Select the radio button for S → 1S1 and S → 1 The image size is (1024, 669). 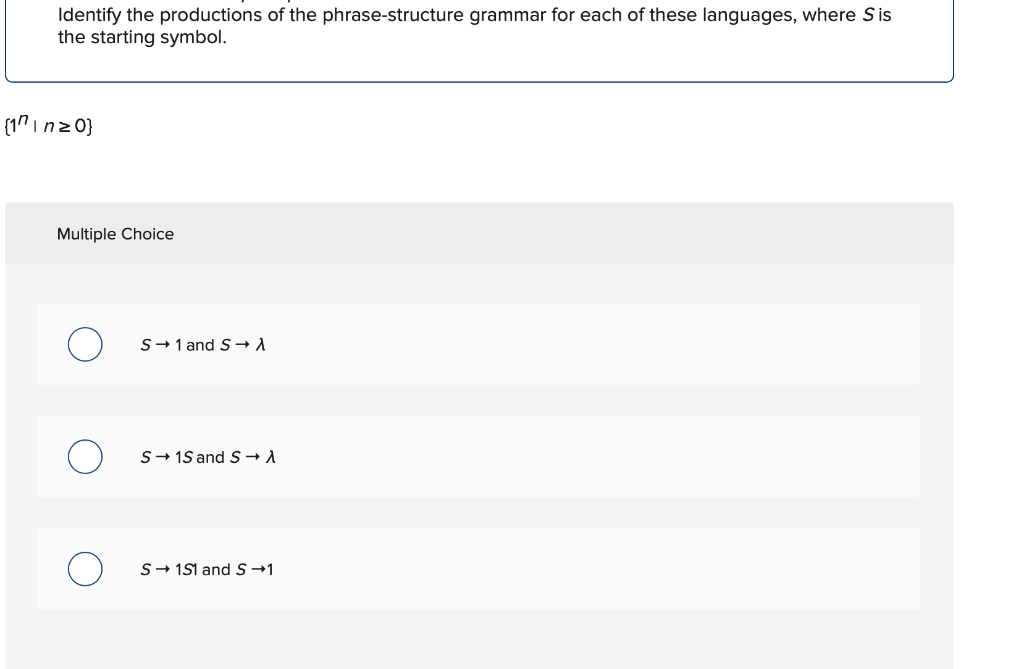[x=84, y=568]
